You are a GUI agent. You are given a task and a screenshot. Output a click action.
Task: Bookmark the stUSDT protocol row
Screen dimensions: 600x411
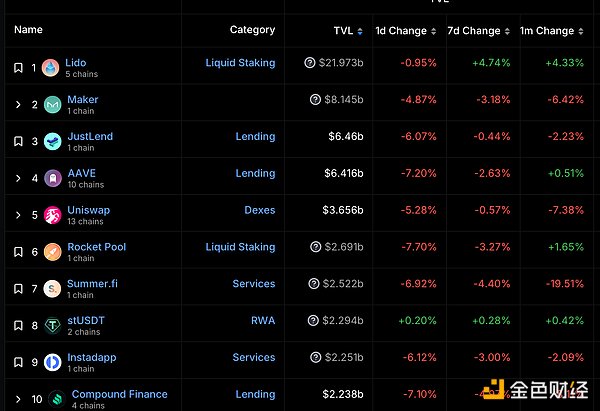(18, 325)
